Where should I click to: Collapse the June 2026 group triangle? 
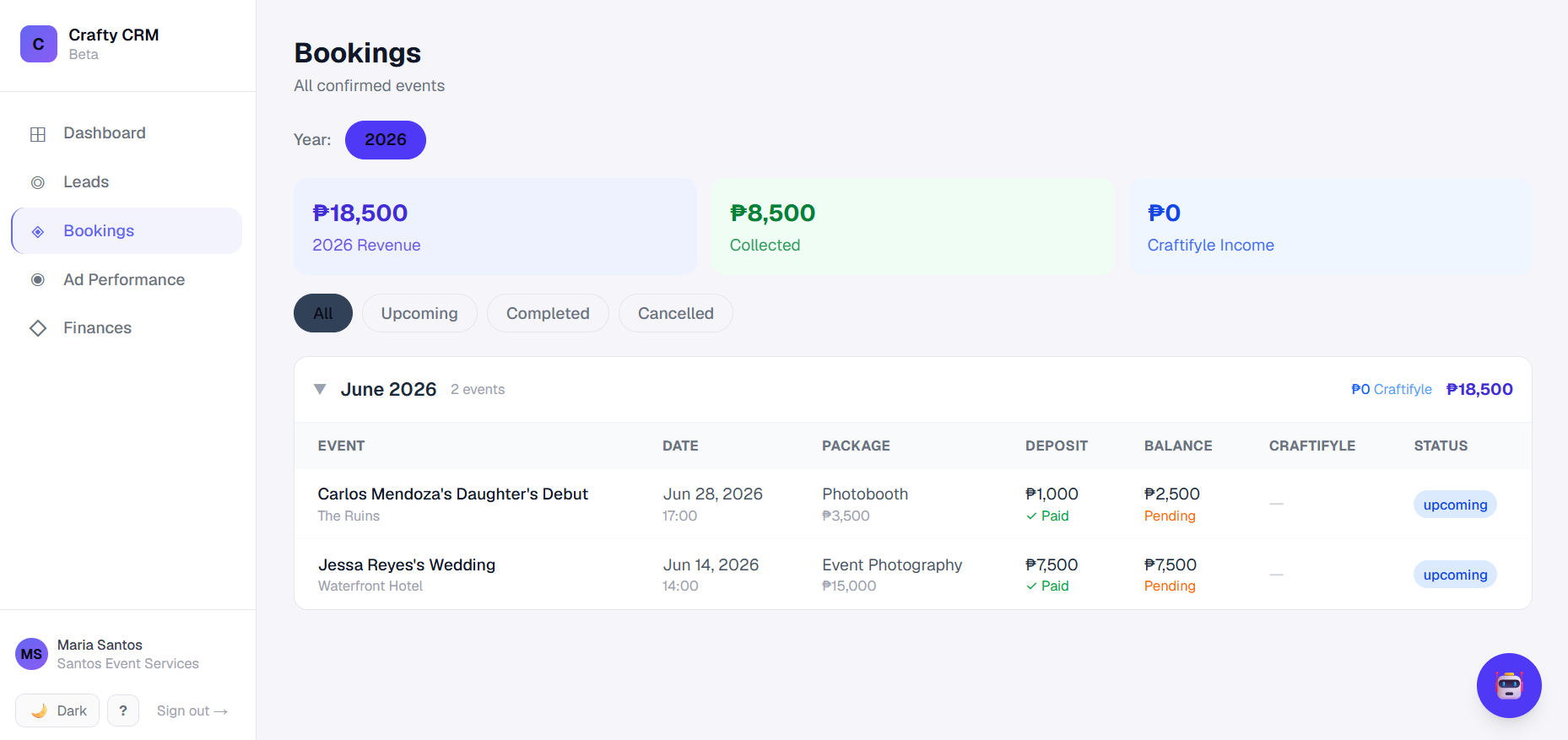(x=320, y=389)
